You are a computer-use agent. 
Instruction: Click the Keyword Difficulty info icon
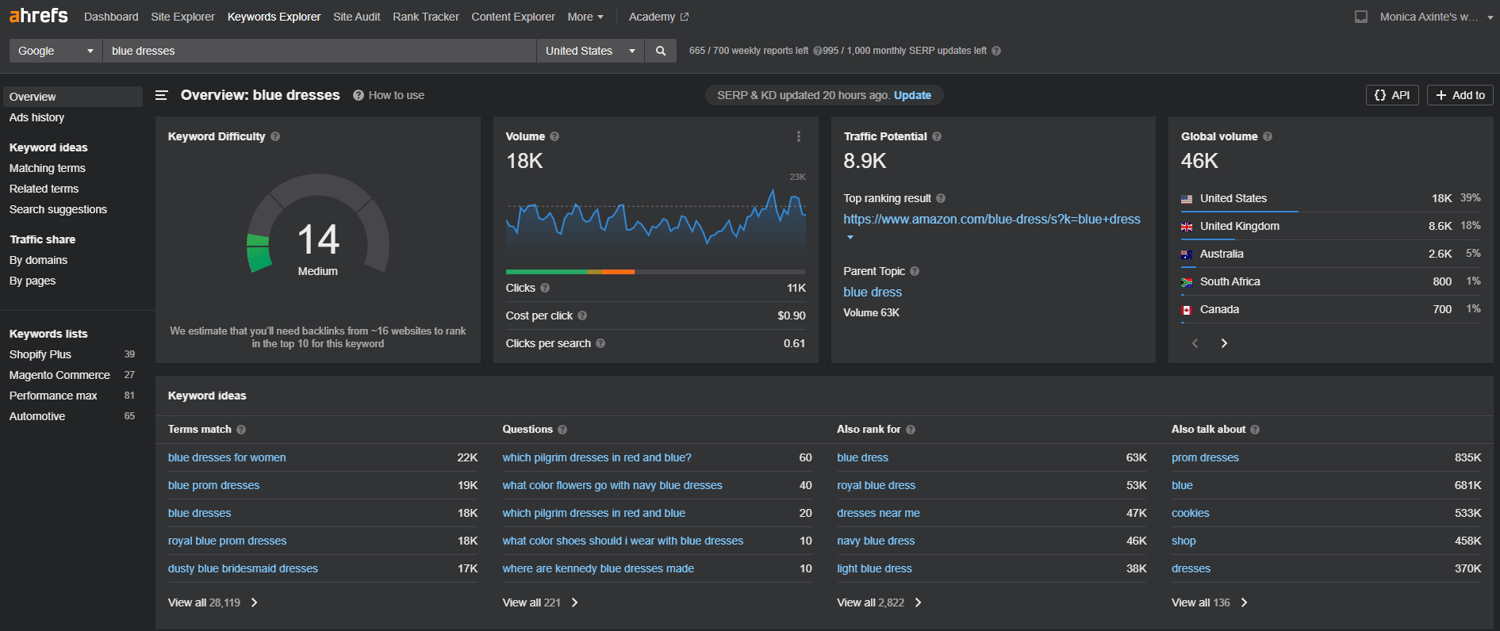[x=275, y=137]
